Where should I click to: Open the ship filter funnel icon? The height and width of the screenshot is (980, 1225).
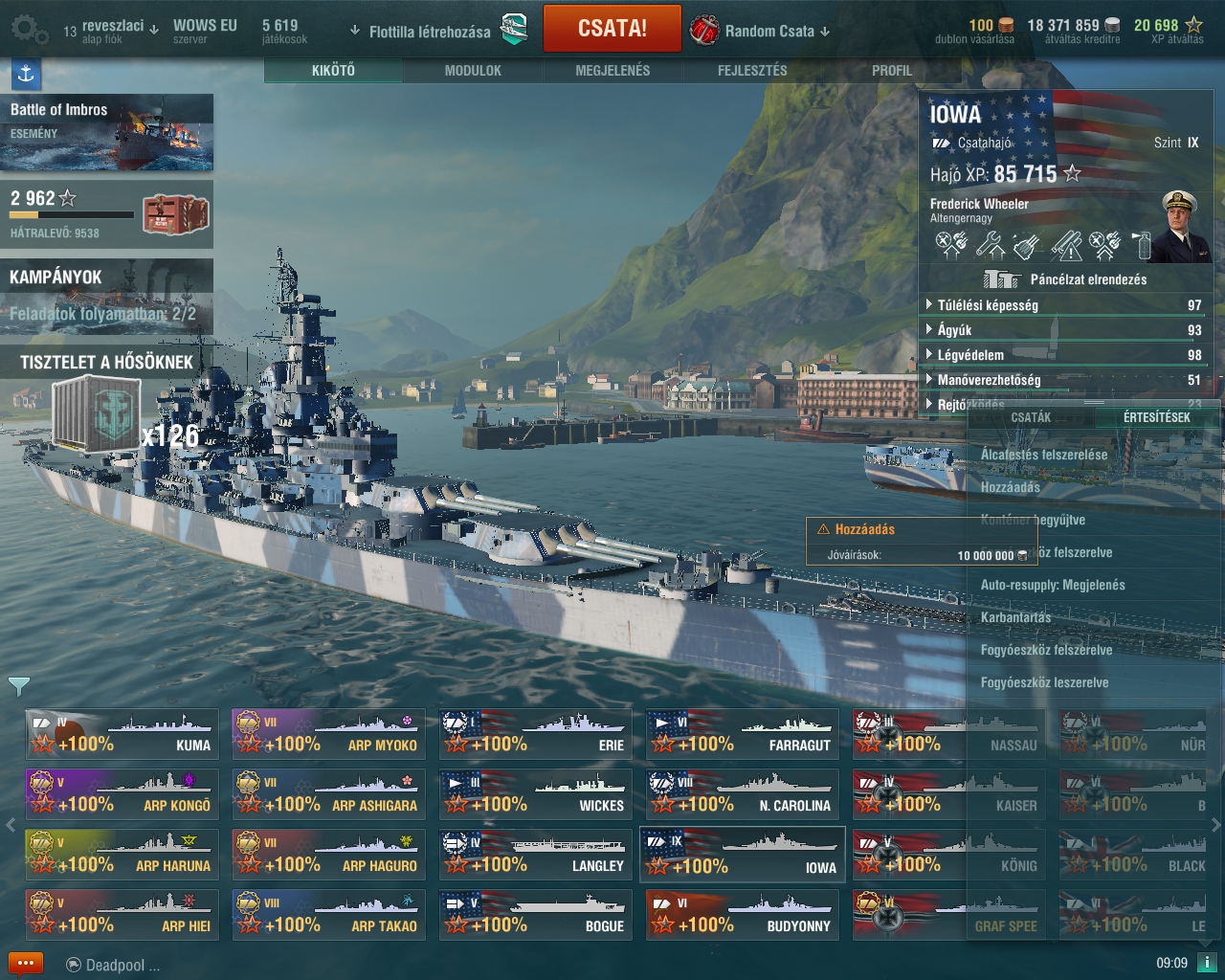(18, 685)
